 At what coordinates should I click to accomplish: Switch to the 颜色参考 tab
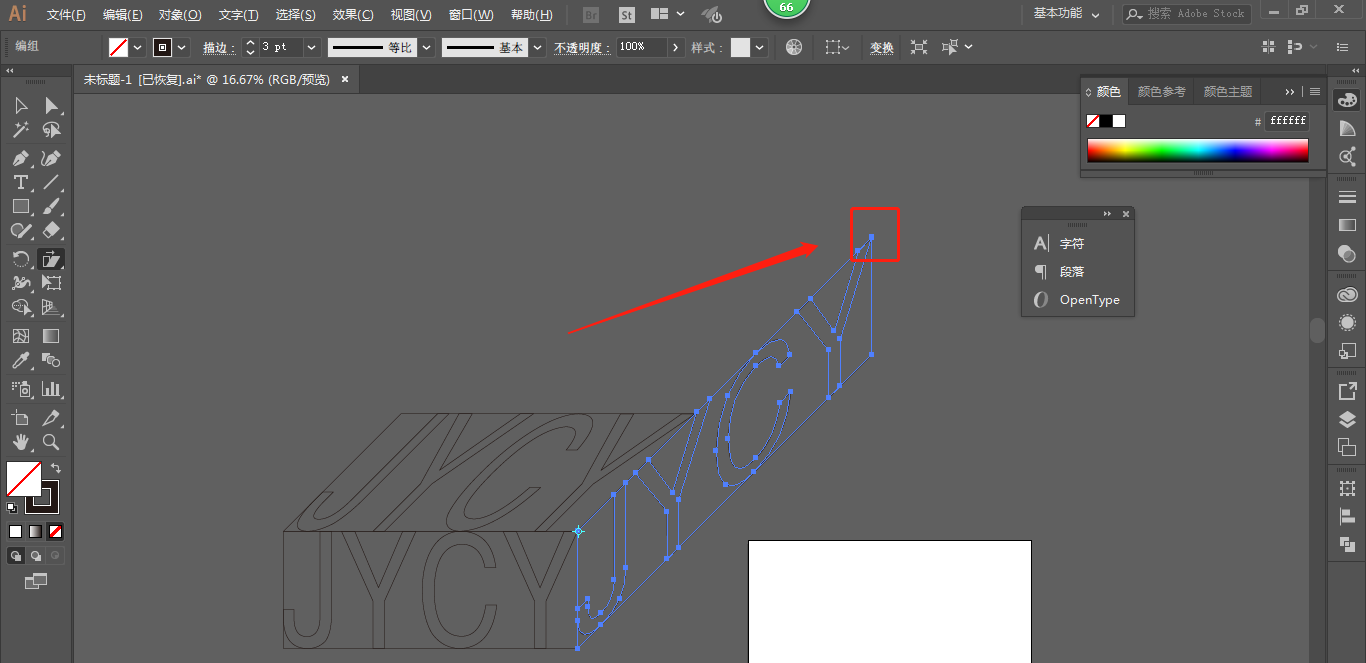click(x=1161, y=91)
